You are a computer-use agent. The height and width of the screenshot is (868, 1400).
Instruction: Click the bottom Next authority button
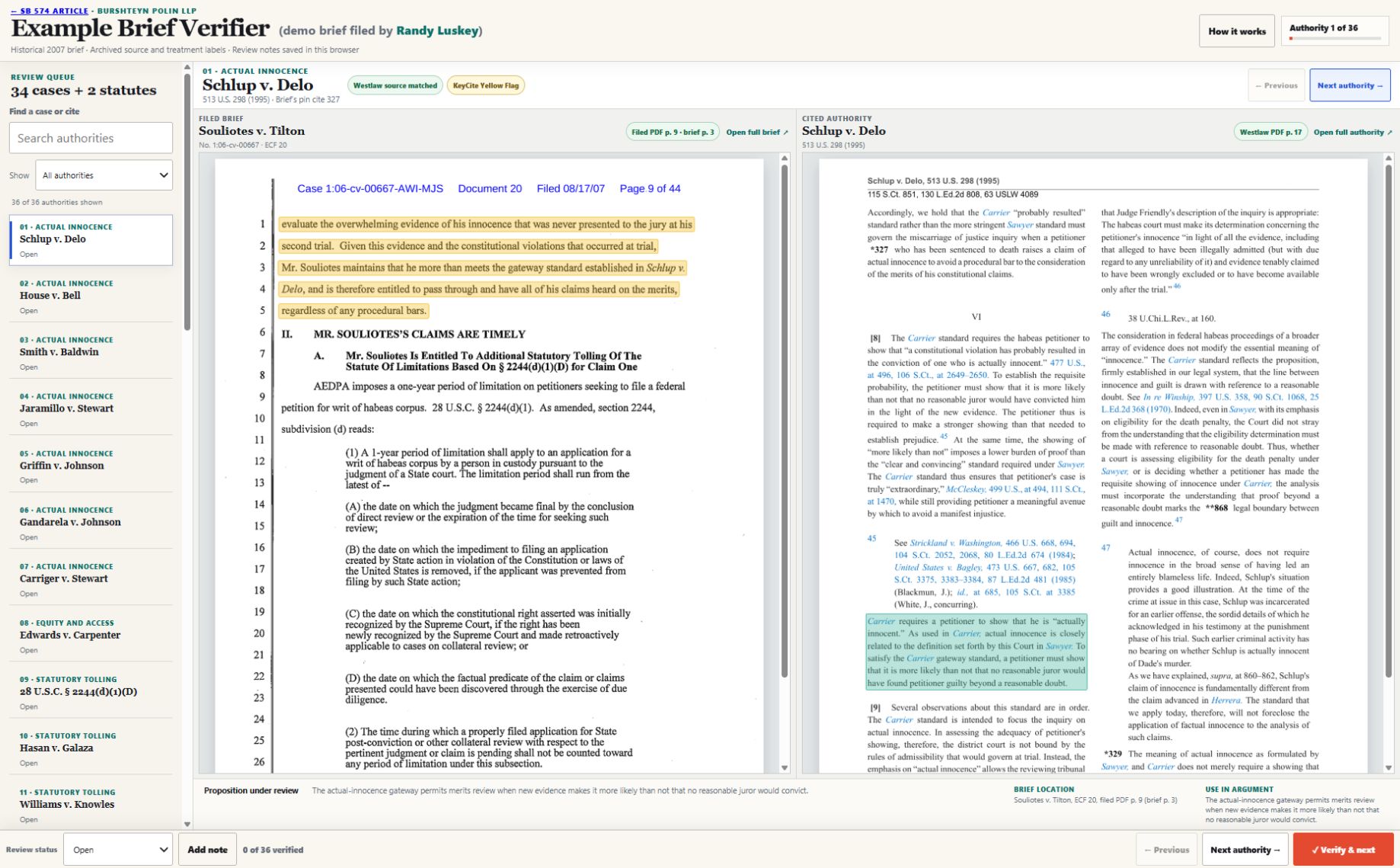1245,849
